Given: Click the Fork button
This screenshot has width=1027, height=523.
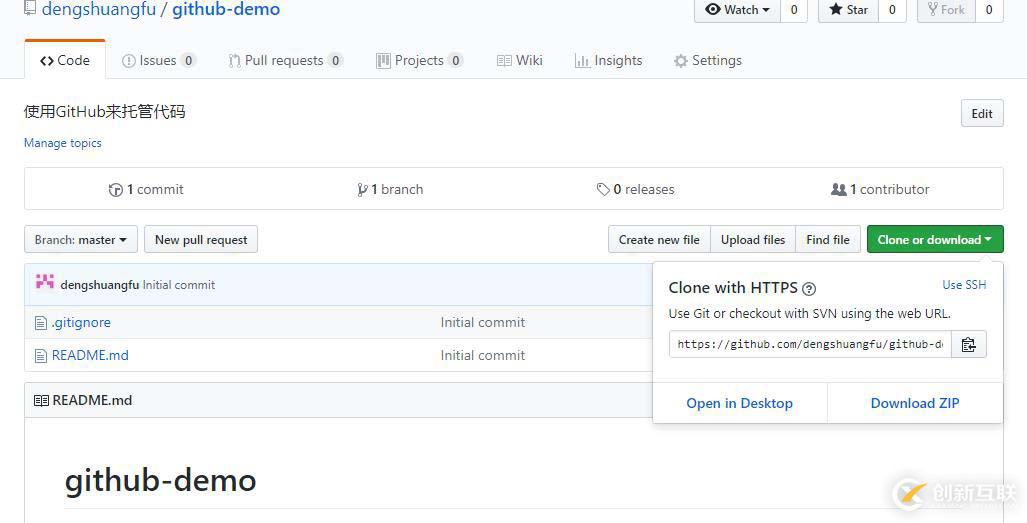Looking at the screenshot, I should pyautogui.click(x=945, y=10).
